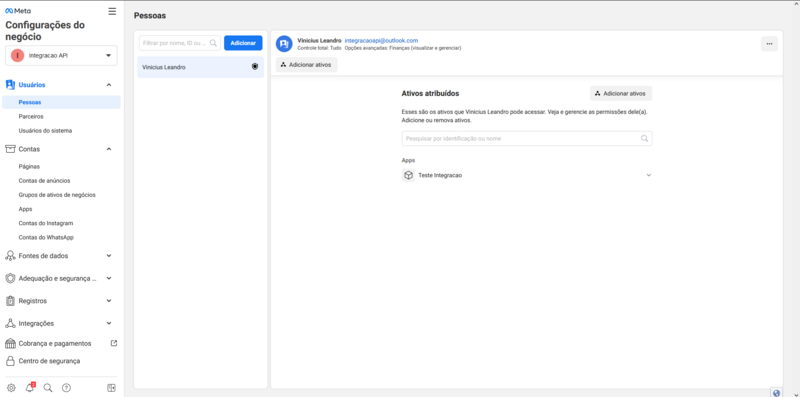800x397 pixels.
Task: Open the help question mark icon
Action: (66, 388)
